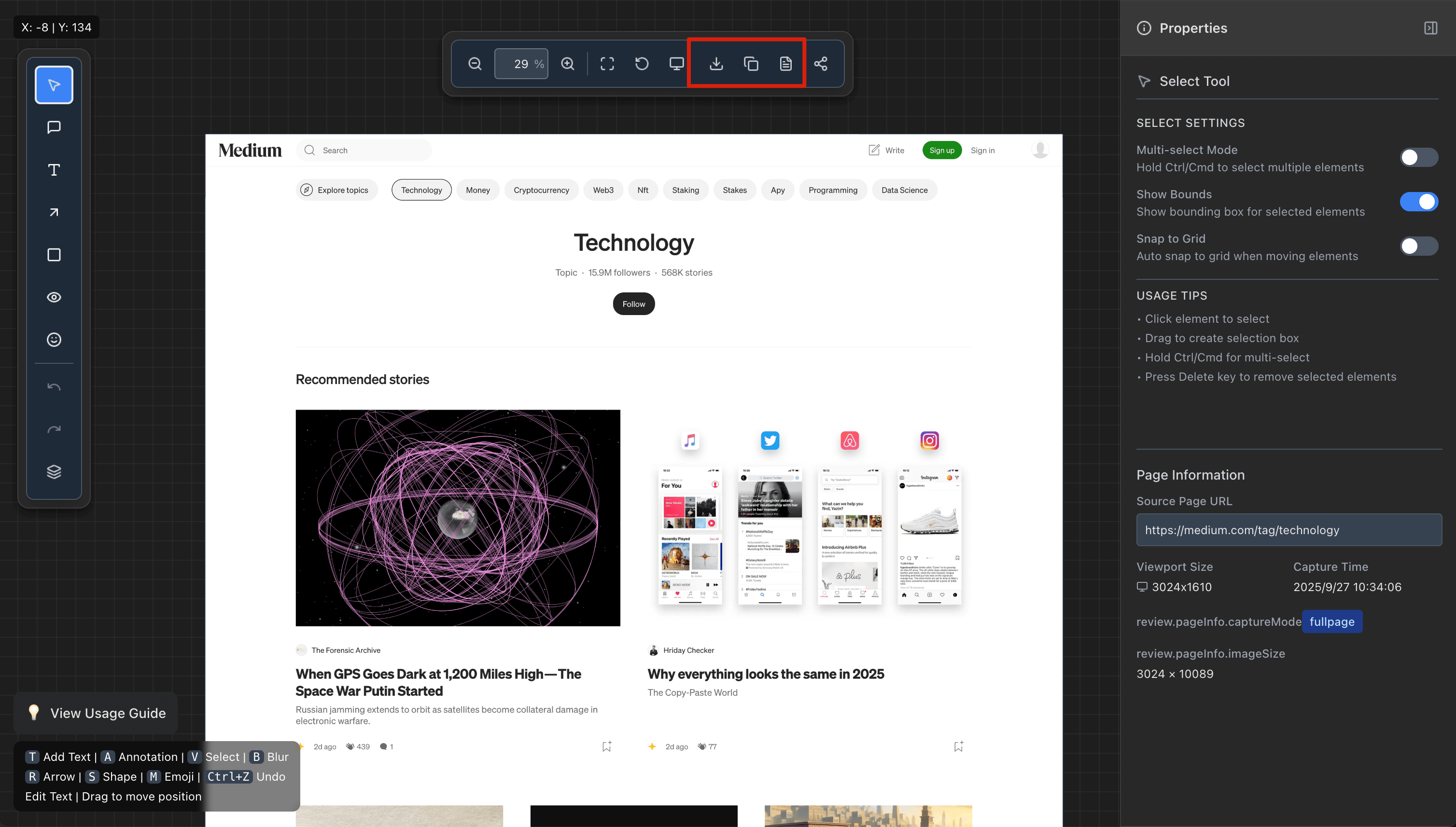Zoom in on the canvas
This screenshot has height=827, width=1456.
pyautogui.click(x=568, y=64)
